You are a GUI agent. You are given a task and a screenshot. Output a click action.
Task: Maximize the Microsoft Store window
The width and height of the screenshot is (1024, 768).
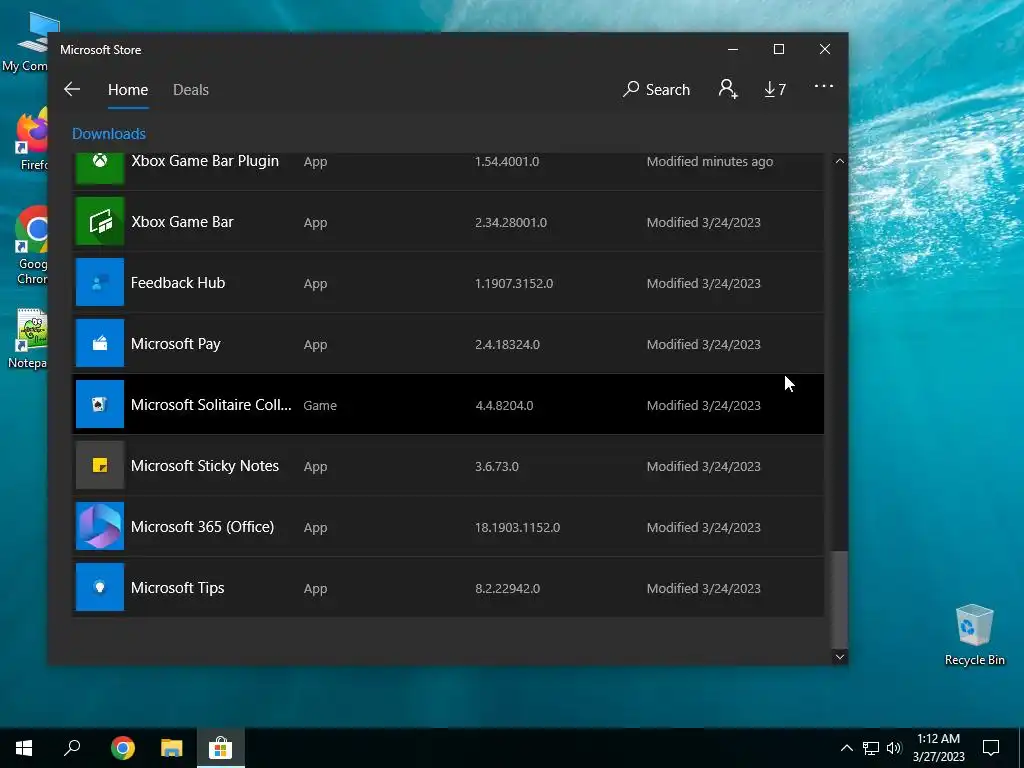point(778,50)
